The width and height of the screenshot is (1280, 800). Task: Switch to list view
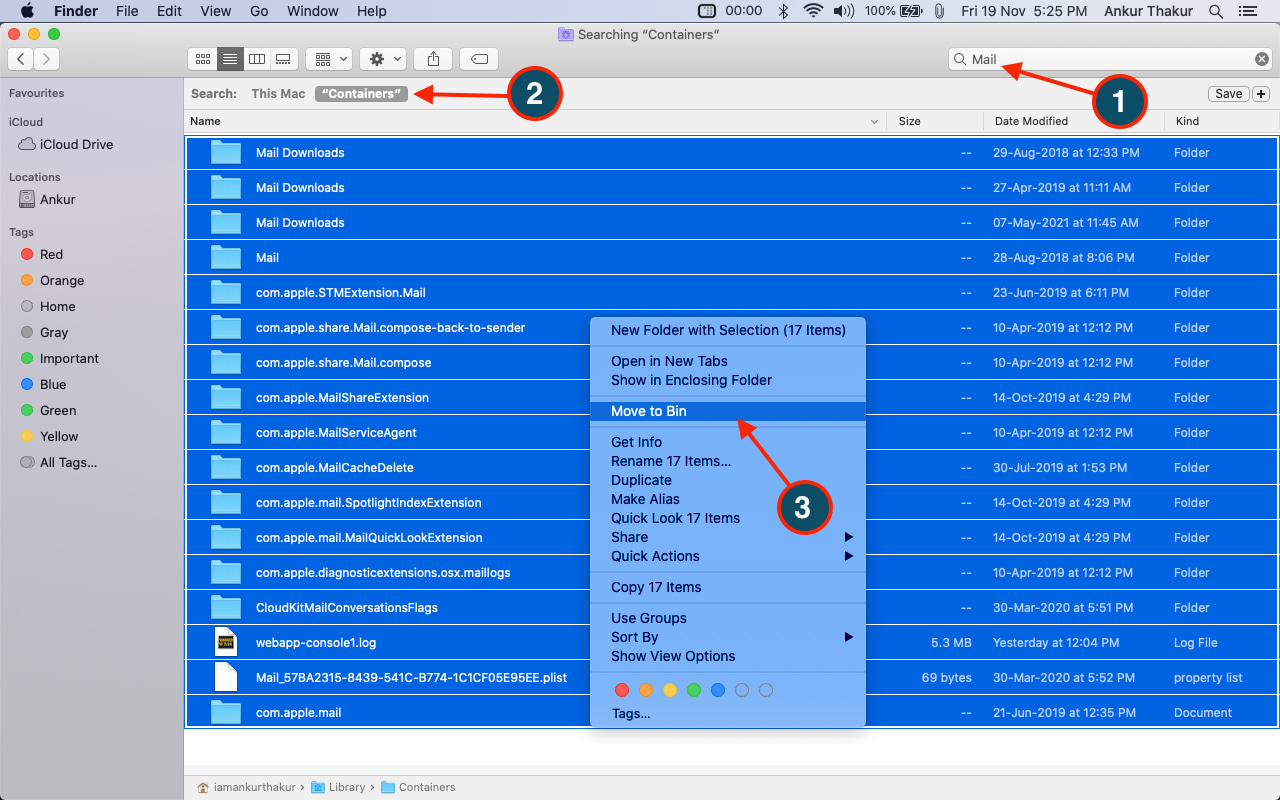pyautogui.click(x=230, y=59)
